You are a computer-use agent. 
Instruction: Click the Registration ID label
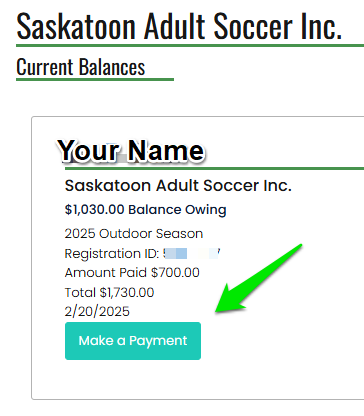tap(112, 254)
